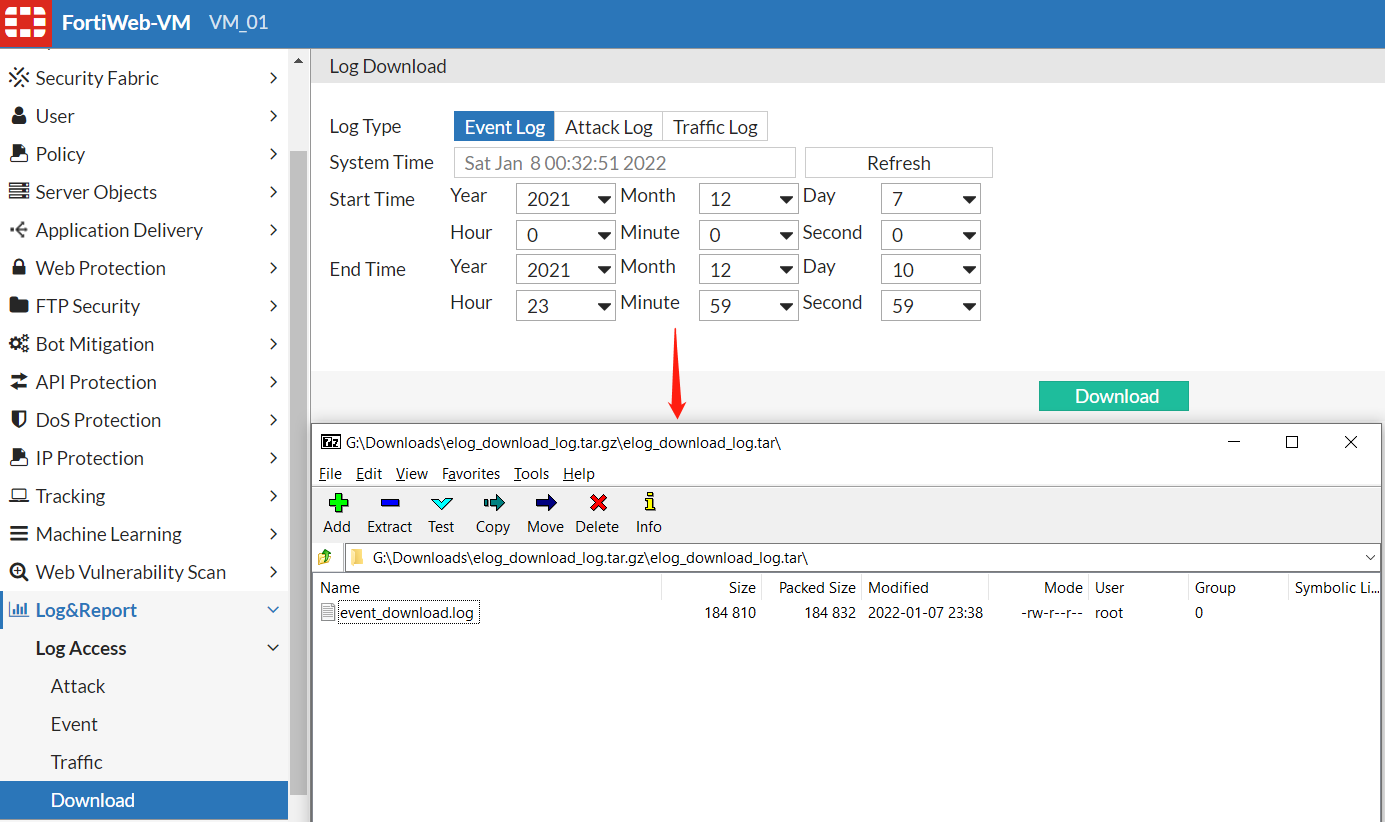Open the Attack log access page

tap(78, 686)
